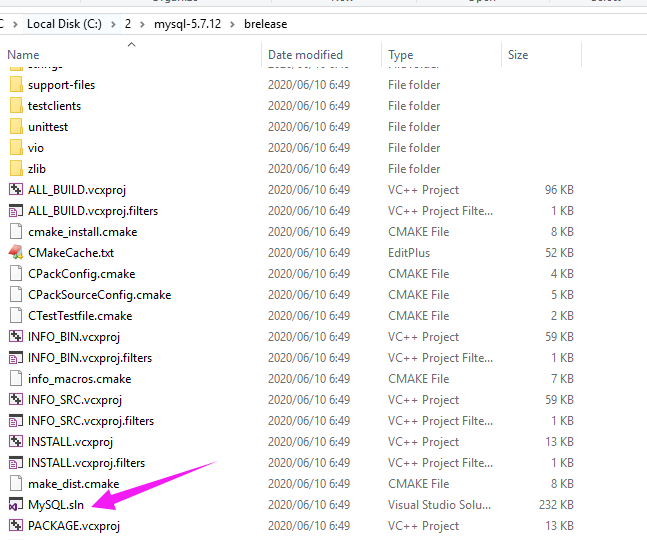Expand the chevron after Local Disk (C:)

[x=113, y=24]
